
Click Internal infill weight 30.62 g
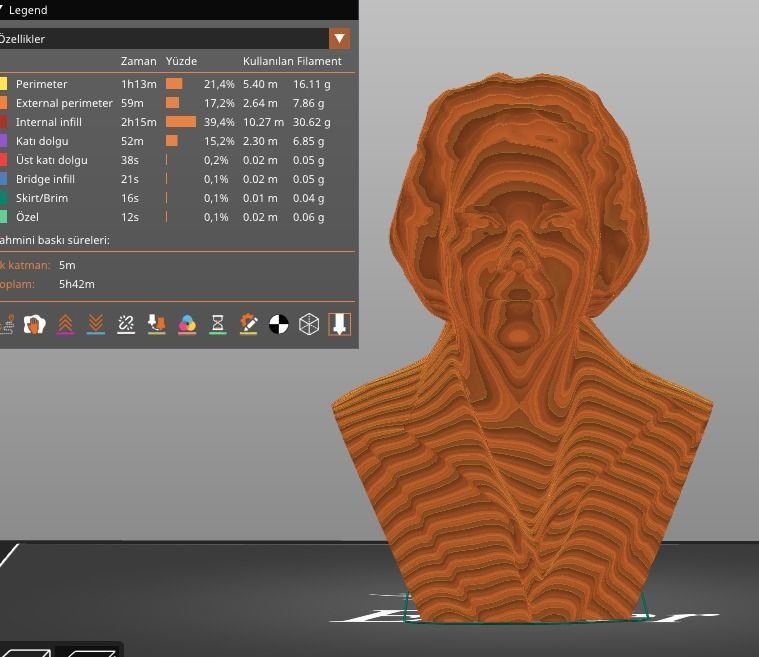point(311,122)
